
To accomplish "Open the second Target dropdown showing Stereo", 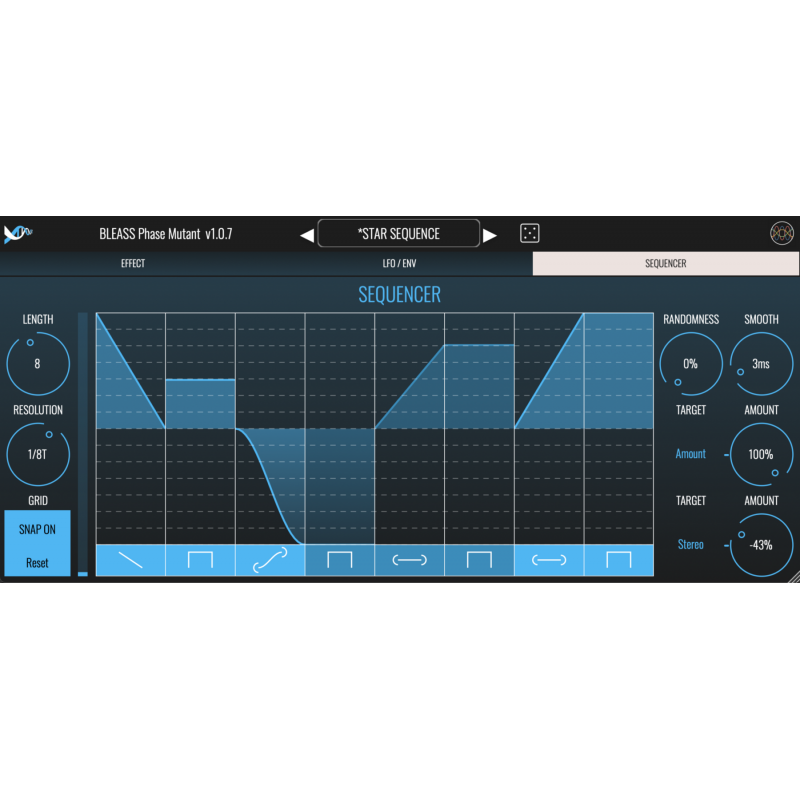I will [690, 545].
